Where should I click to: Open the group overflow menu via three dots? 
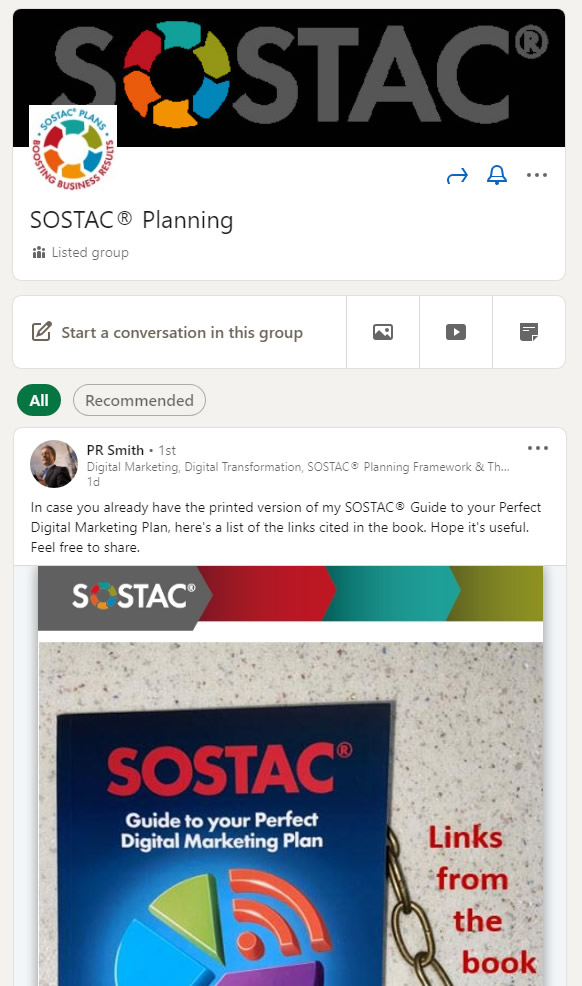[537, 175]
